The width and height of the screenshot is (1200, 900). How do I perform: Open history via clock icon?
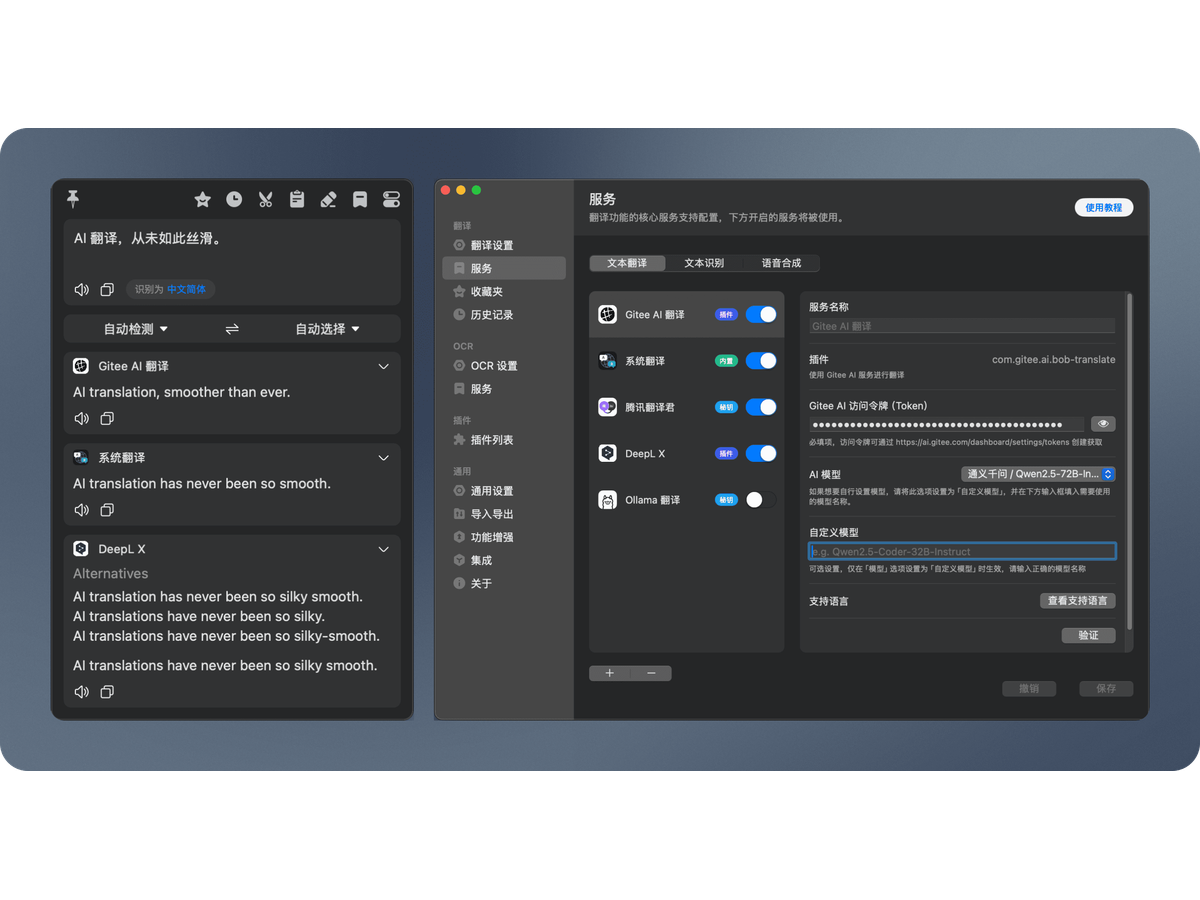[234, 199]
